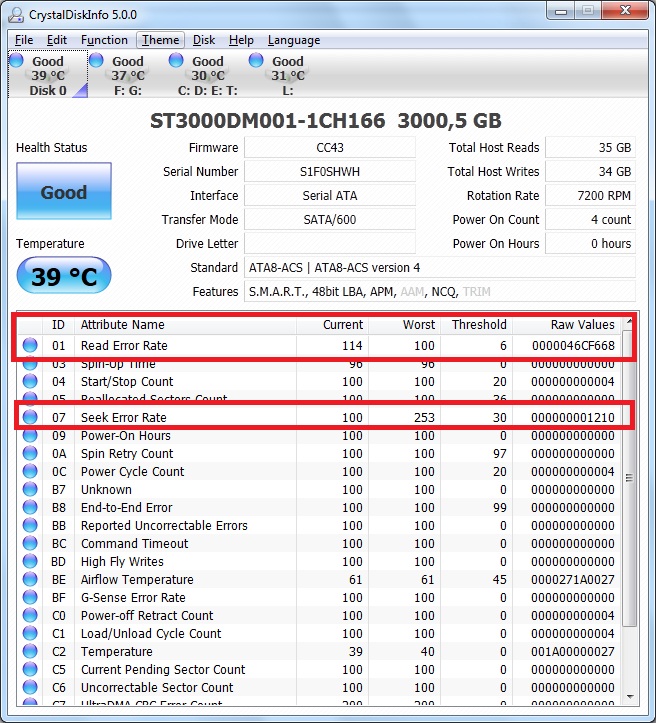The width and height of the screenshot is (656, 723).
Task: Click the Total Host Writes value 34 GB
Action: tap(591, 172)
